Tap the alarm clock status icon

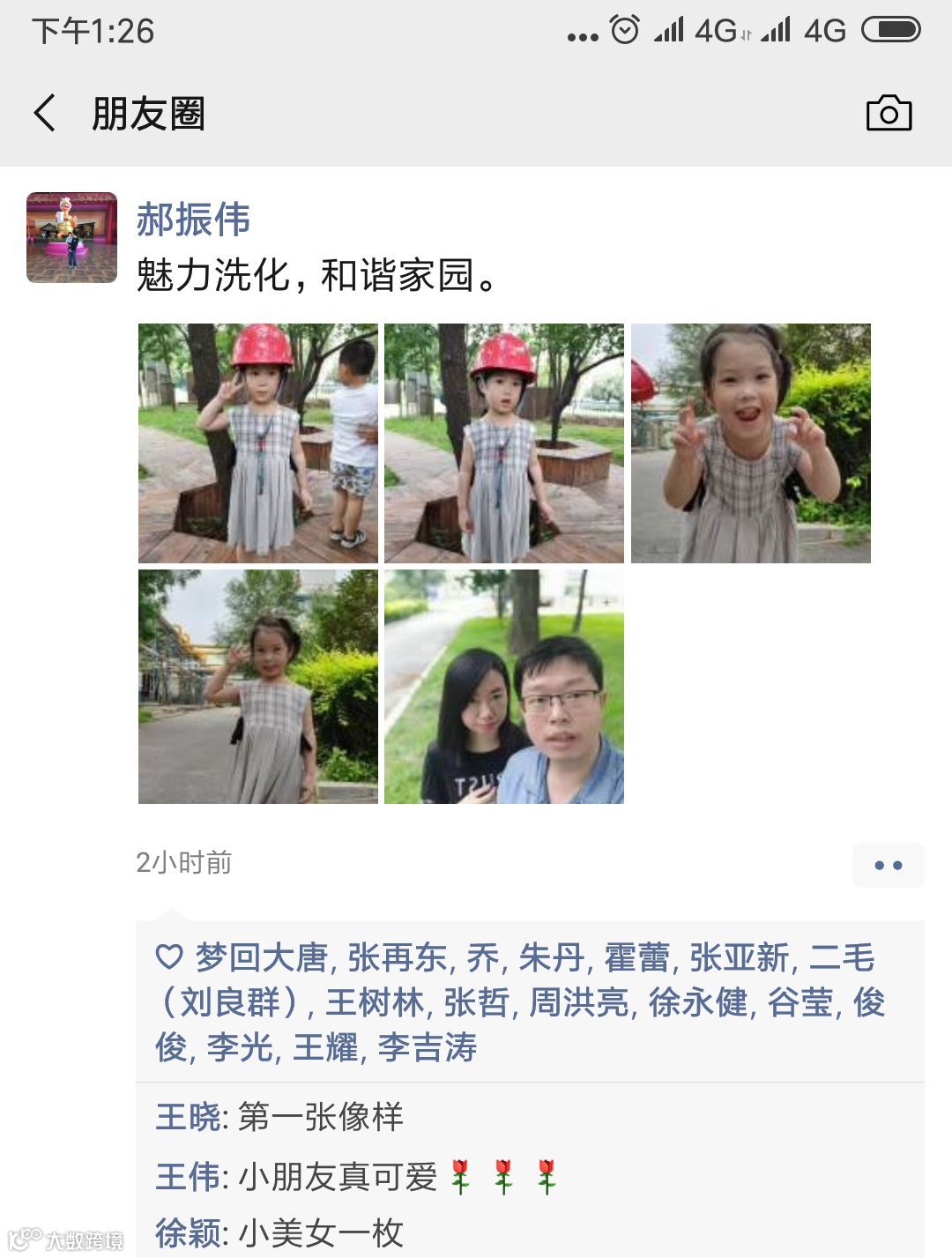pos(625,30)
